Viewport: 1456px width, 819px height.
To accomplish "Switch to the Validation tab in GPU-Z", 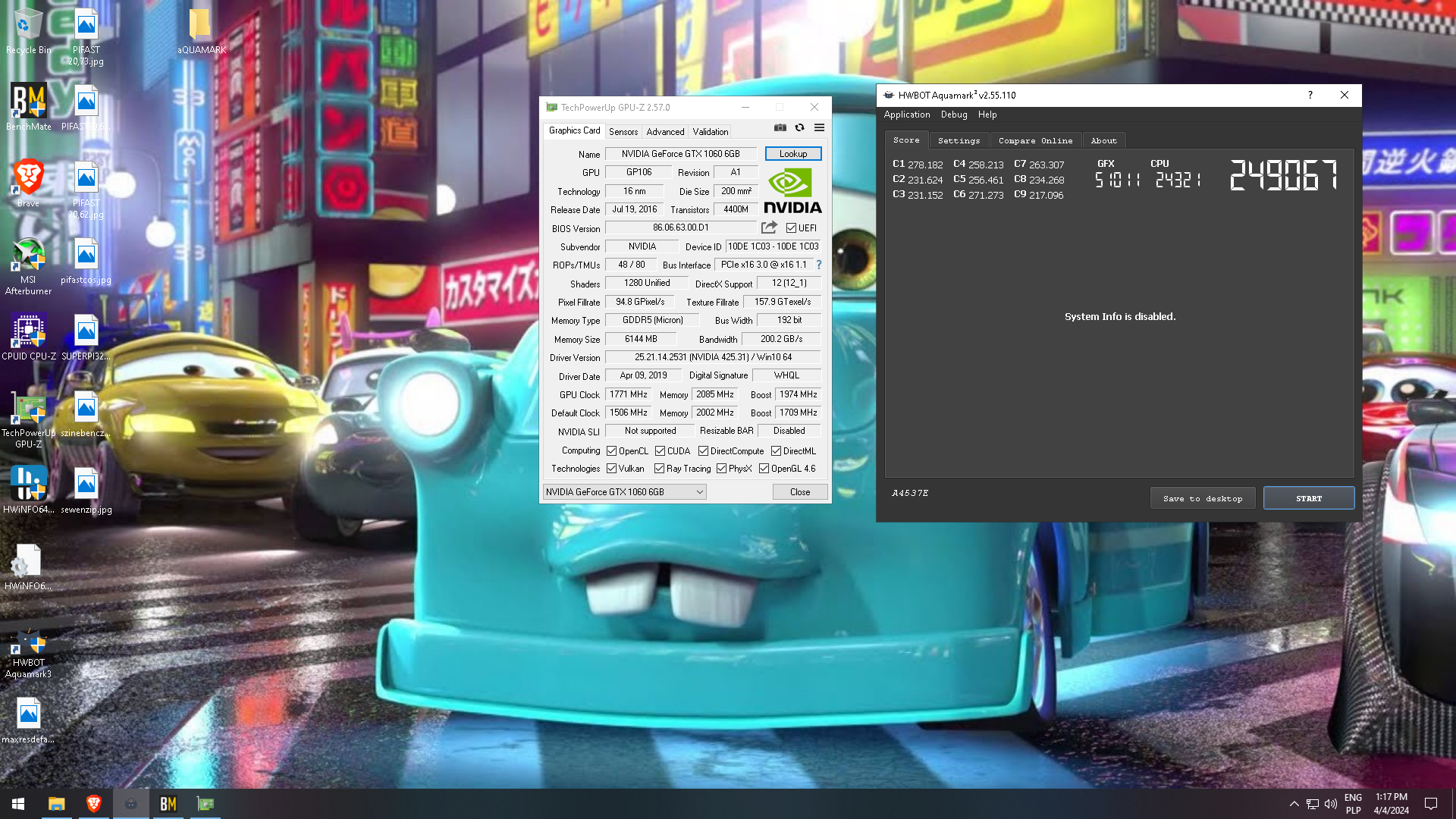I will coord(710,131).
